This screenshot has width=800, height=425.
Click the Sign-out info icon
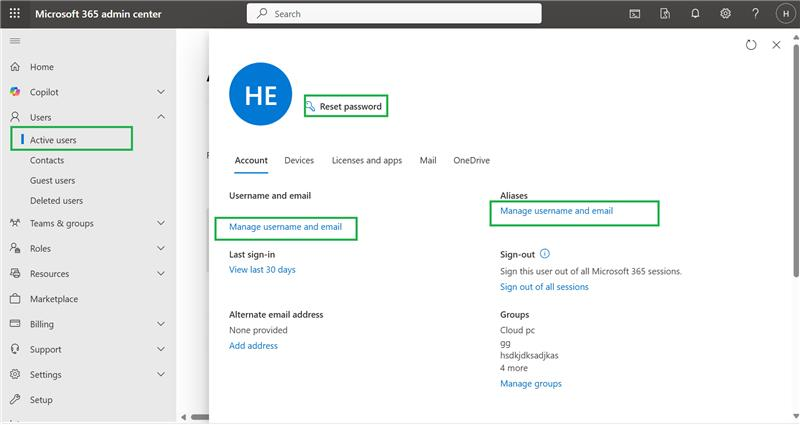[545, 254]
